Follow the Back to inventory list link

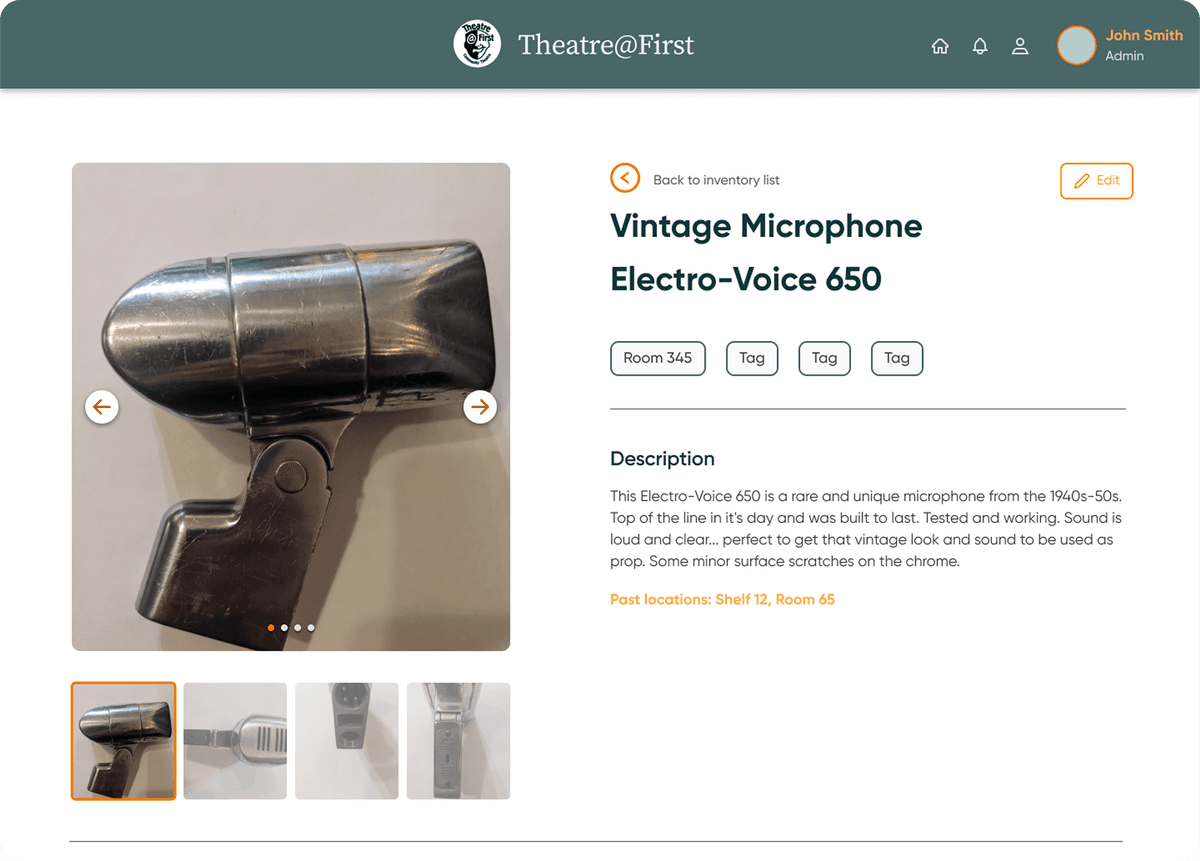(x=716, y=180)
